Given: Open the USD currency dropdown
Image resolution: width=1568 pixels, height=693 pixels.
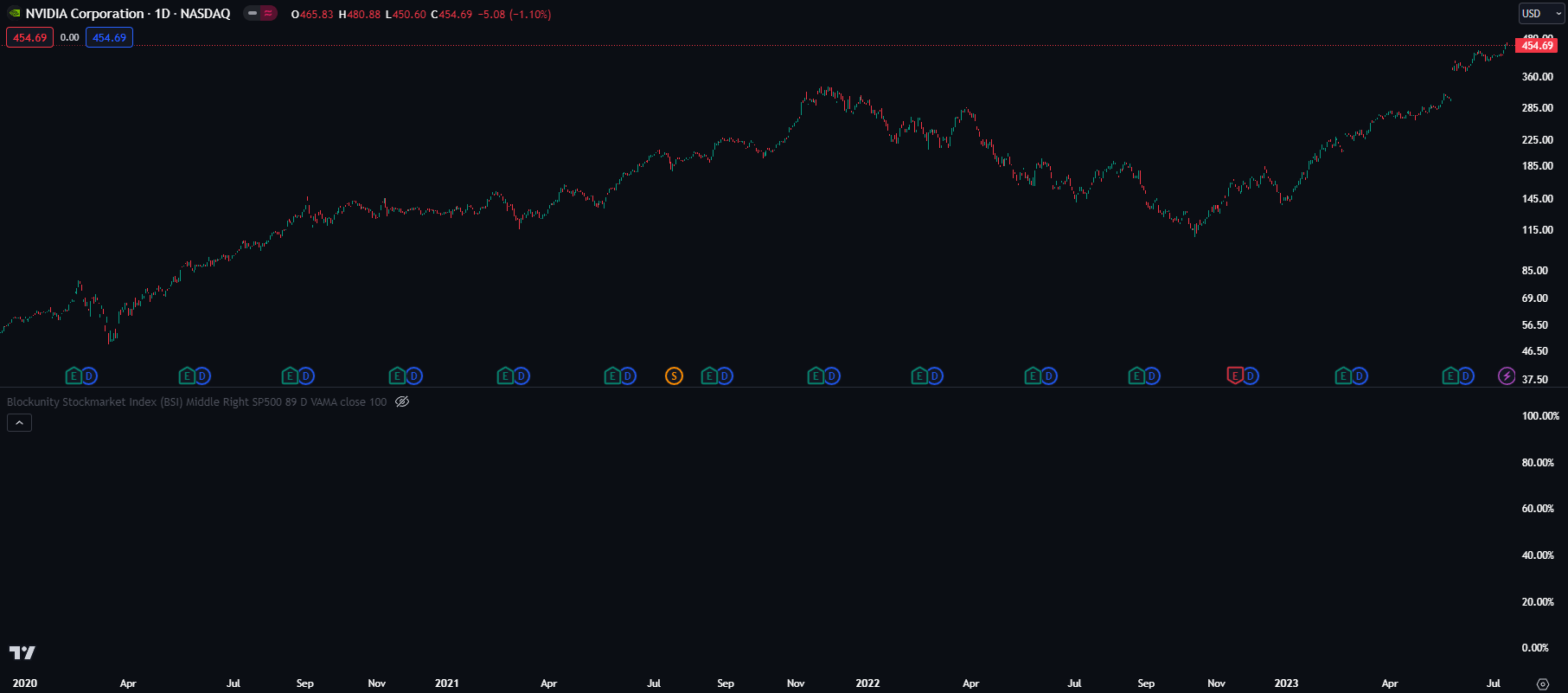Looking at the screenshot, I should point(1542,14).
